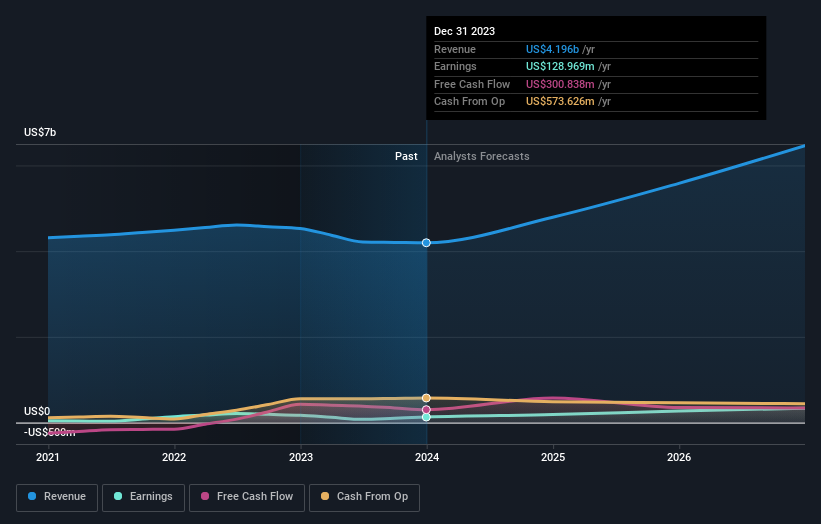Click the Analysts Forecasts label
821x524 pixels.
(x=482, y=156)
